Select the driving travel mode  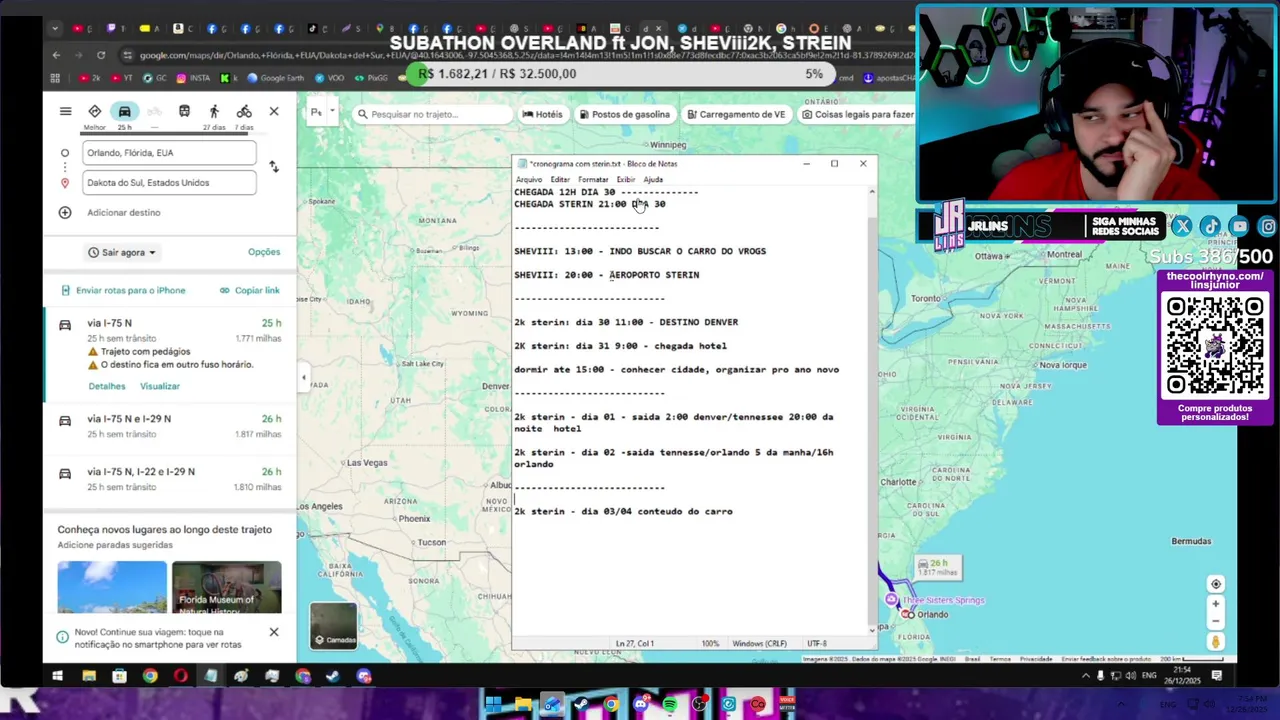(124, 111)
